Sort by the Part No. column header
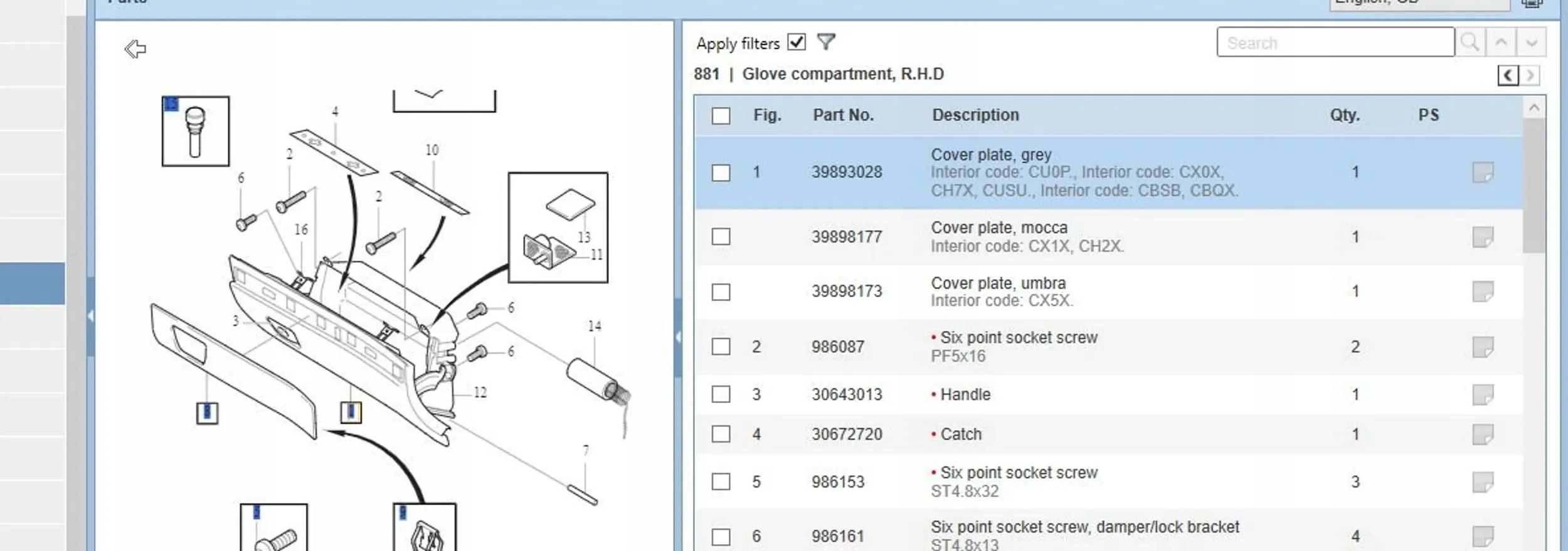1568x551 pixels. click(x=844, y=115)
